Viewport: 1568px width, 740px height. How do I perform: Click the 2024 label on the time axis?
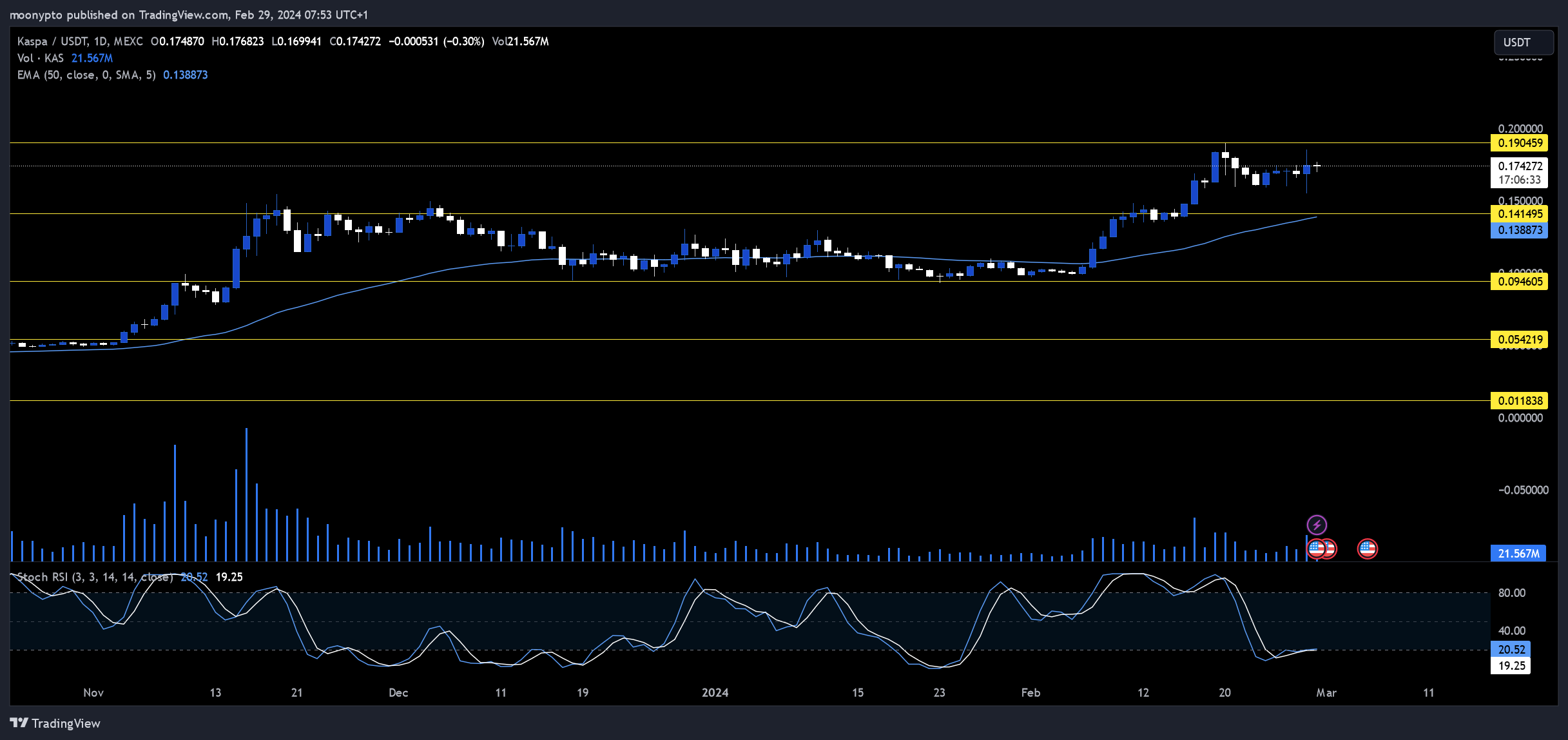coord(715,693)
